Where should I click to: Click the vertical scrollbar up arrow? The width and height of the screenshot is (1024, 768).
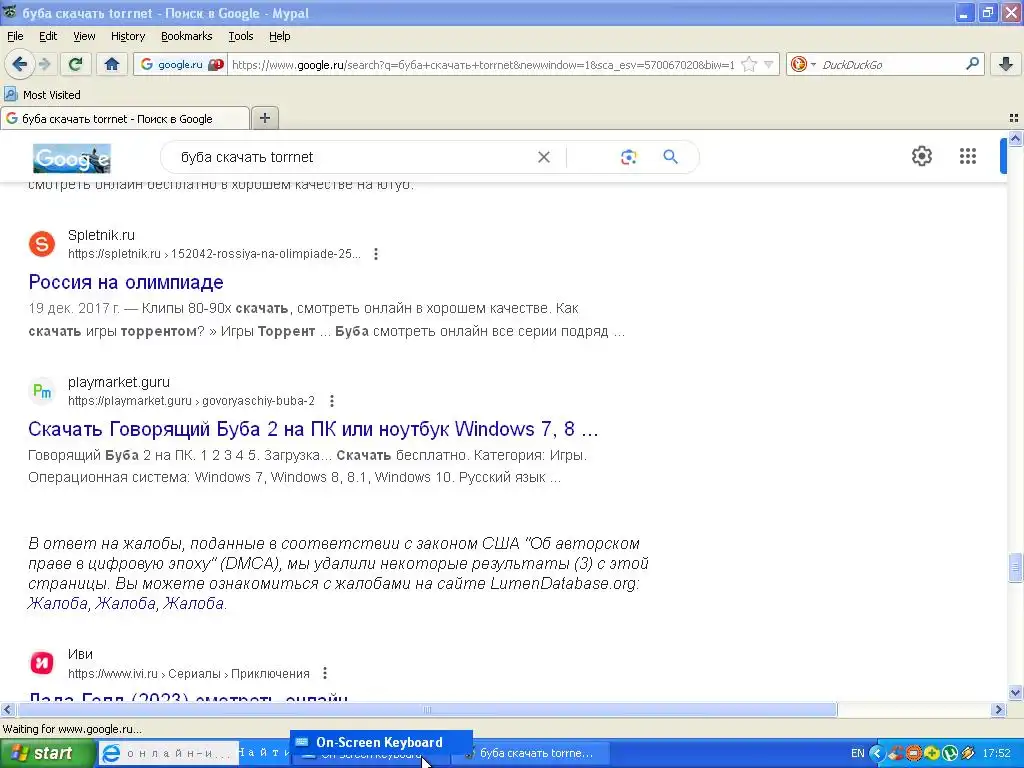1015,138
